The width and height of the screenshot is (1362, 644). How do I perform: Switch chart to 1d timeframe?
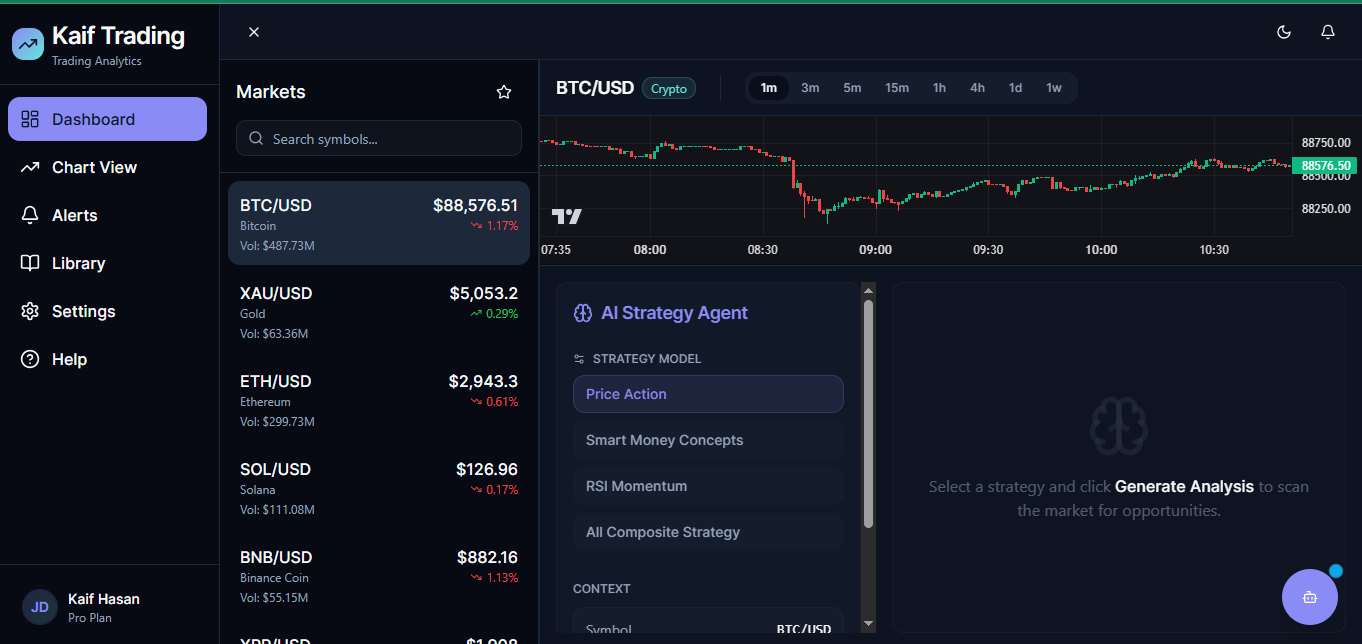[x=1015, y=88]
